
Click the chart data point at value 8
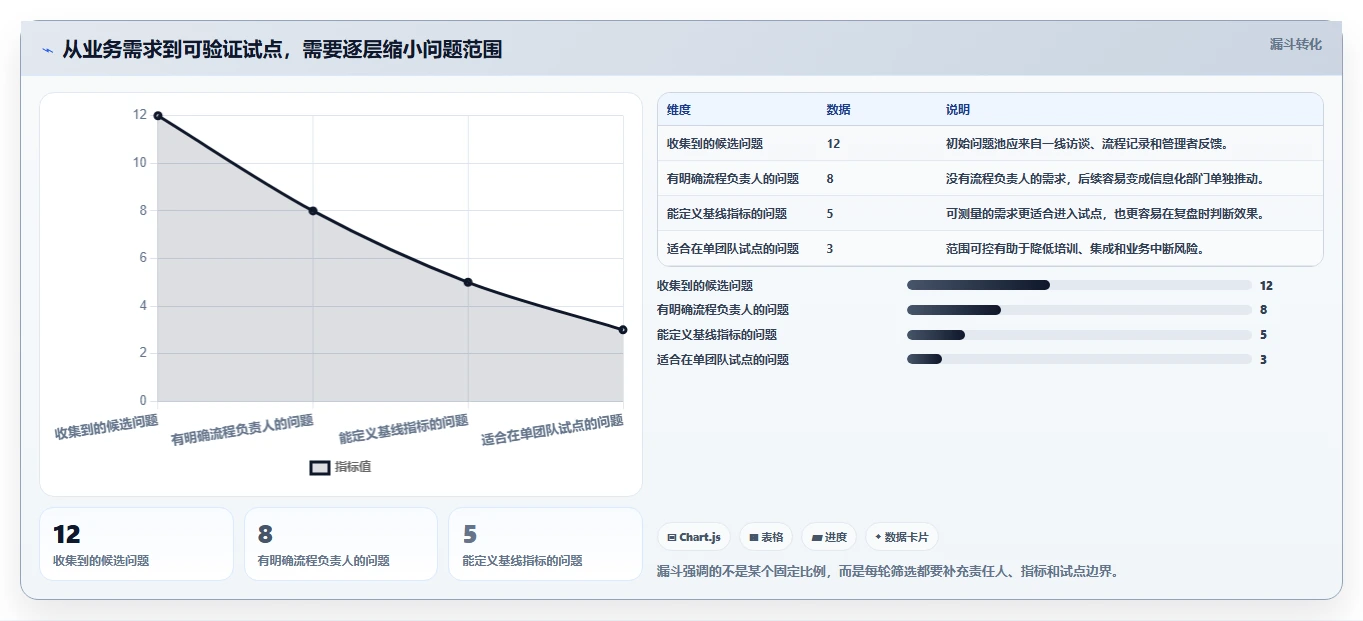(313, 211)
